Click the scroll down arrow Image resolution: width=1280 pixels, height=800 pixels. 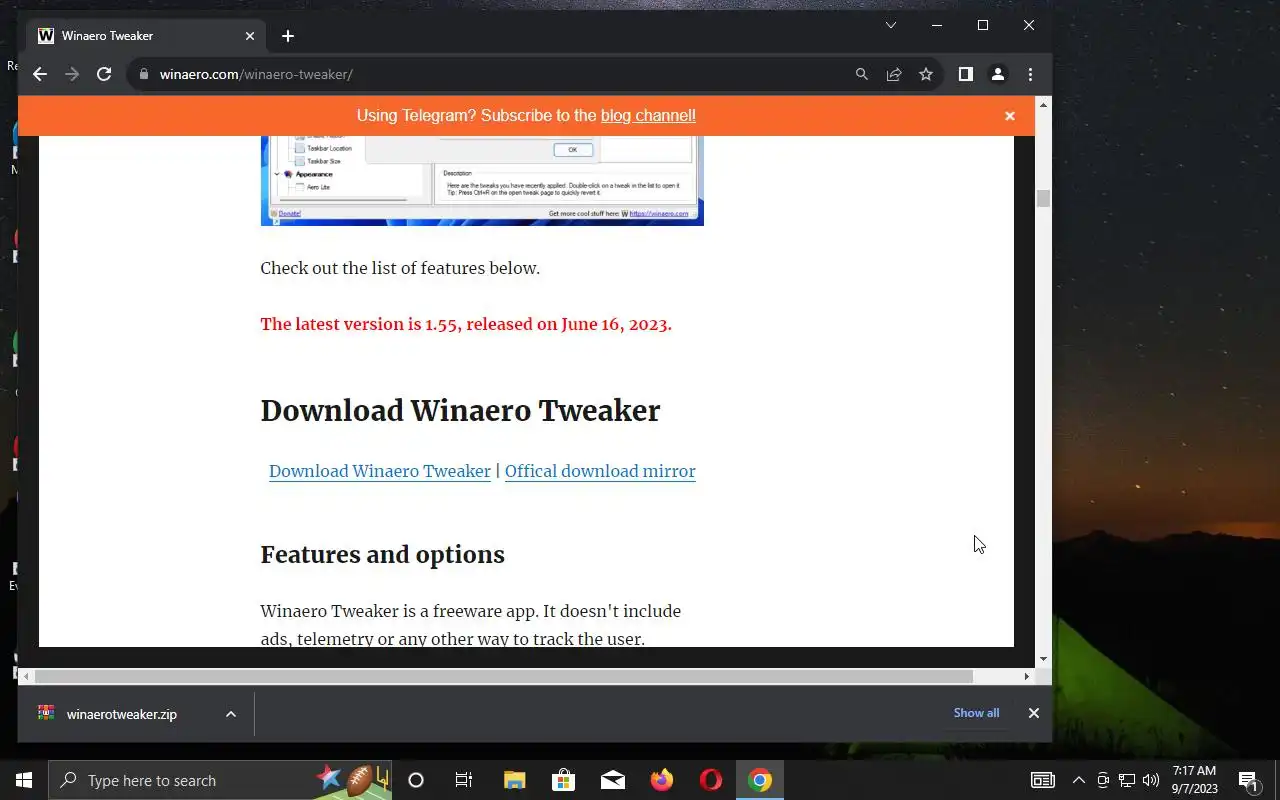1043,659
